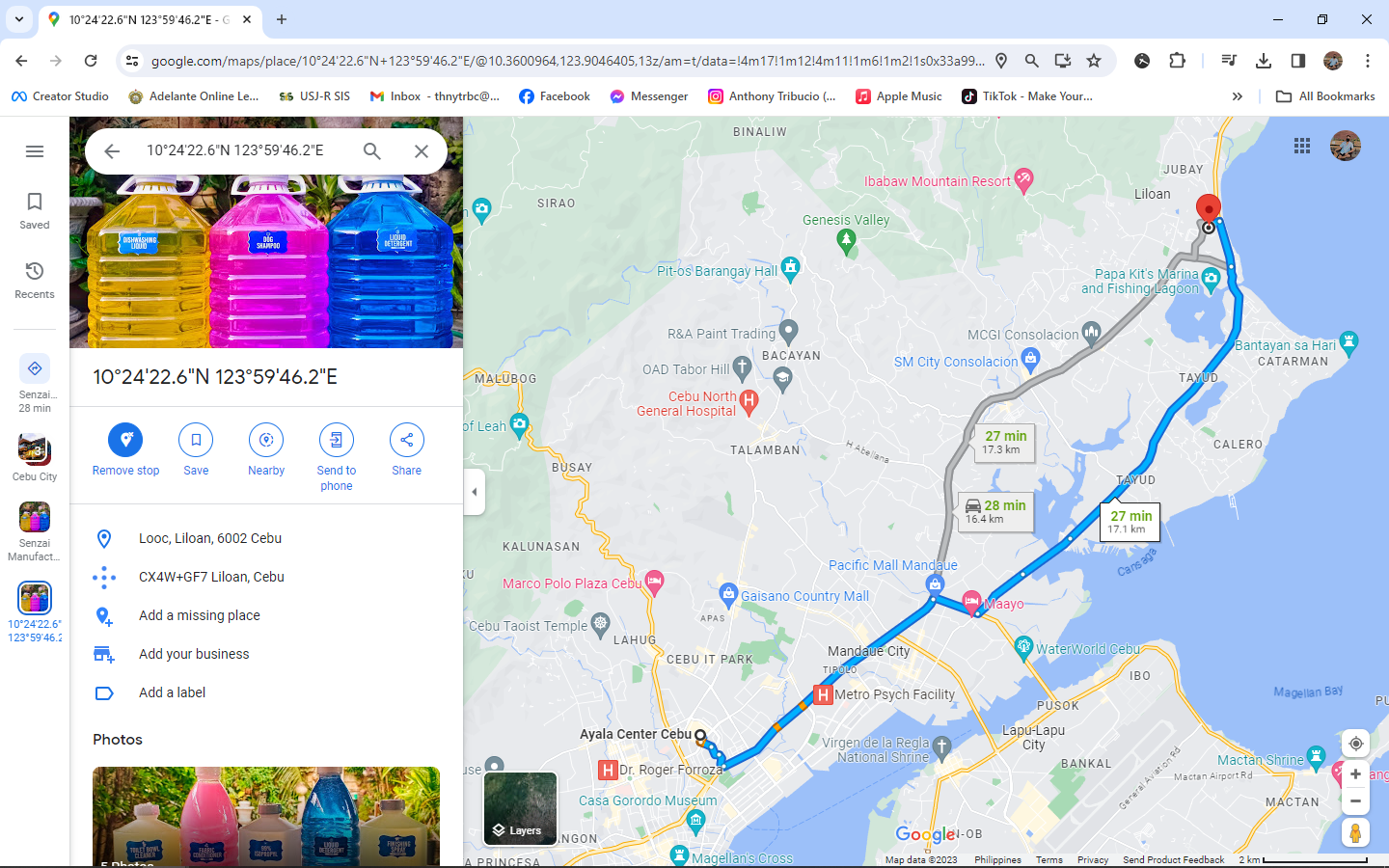1389x868 pixels.
Task: Open the Chrome tab search dropdown
Action: coord(19,19)
